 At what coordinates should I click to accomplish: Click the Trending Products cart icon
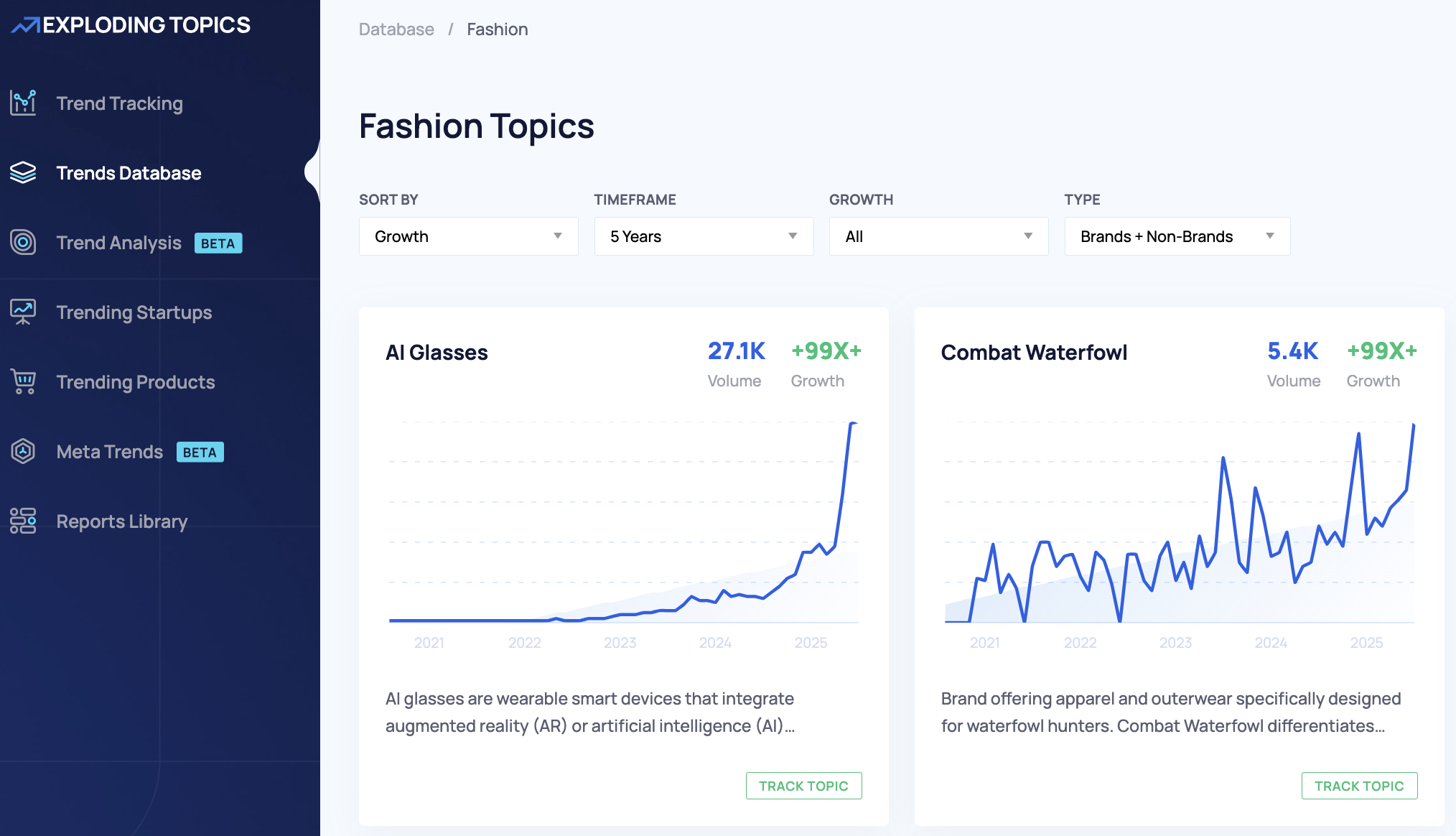[x=23, y=381]
